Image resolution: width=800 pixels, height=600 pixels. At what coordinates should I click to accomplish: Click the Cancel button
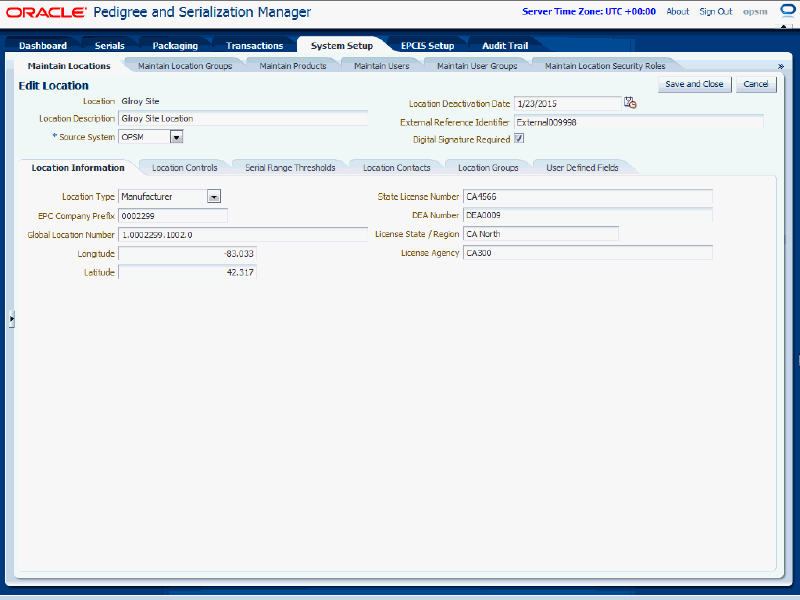coord(756,84)
